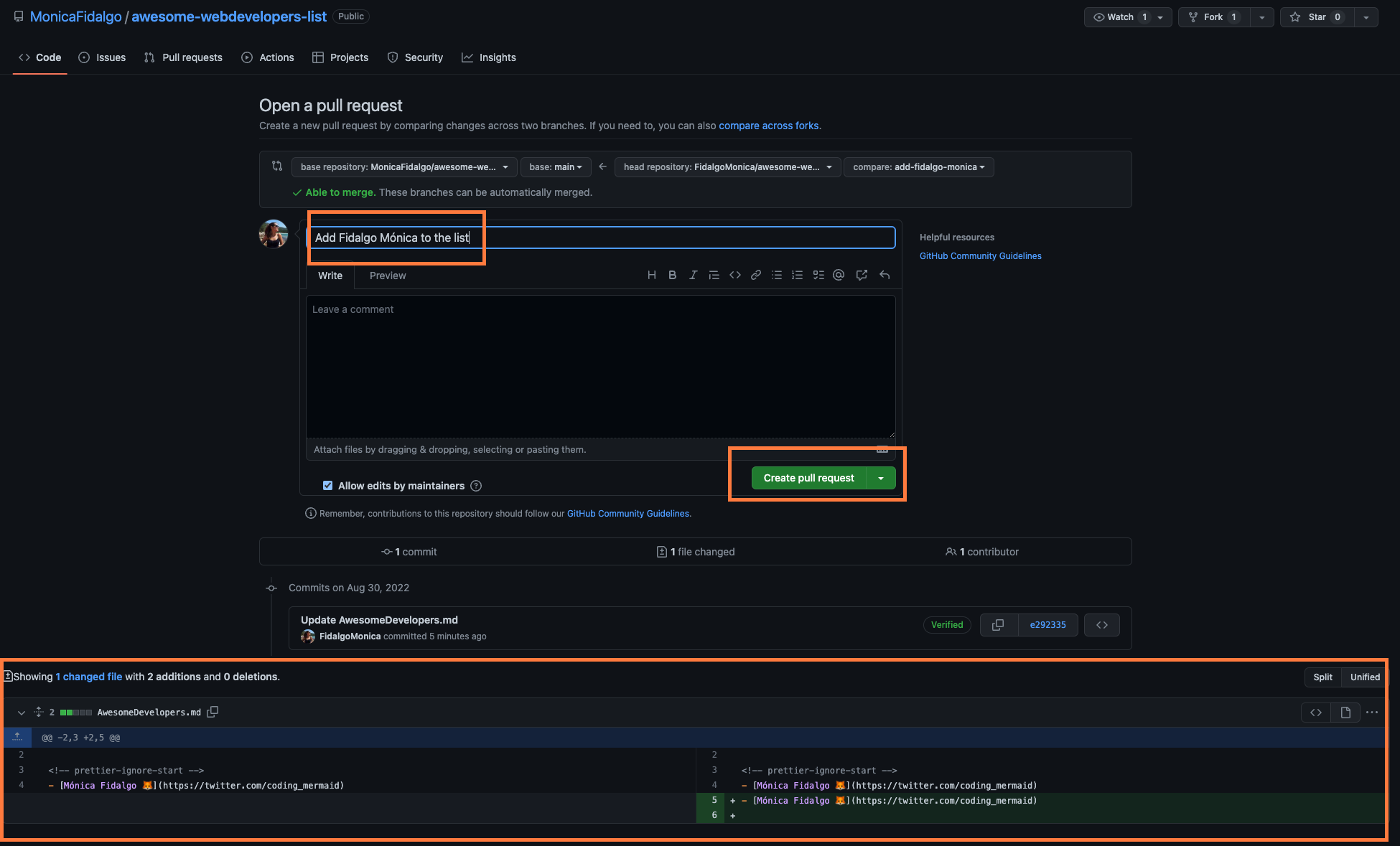Switch diff view to Split
The height and width of the screenshot is (846, 1400).
pos(1322,677)
